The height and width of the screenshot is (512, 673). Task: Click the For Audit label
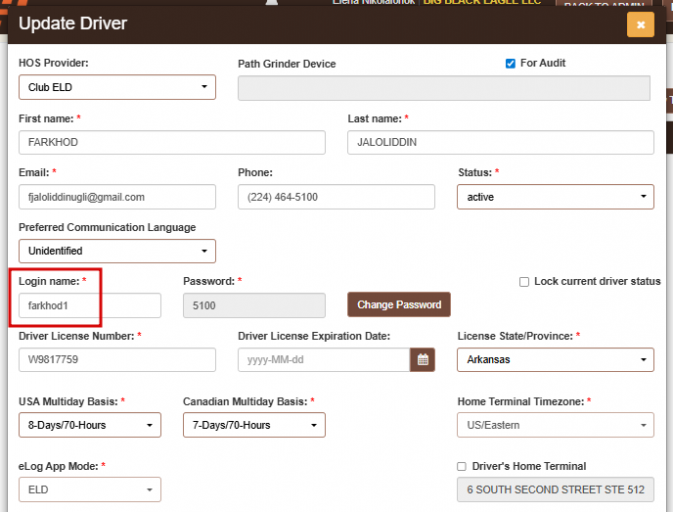click(x=543, y=63)
